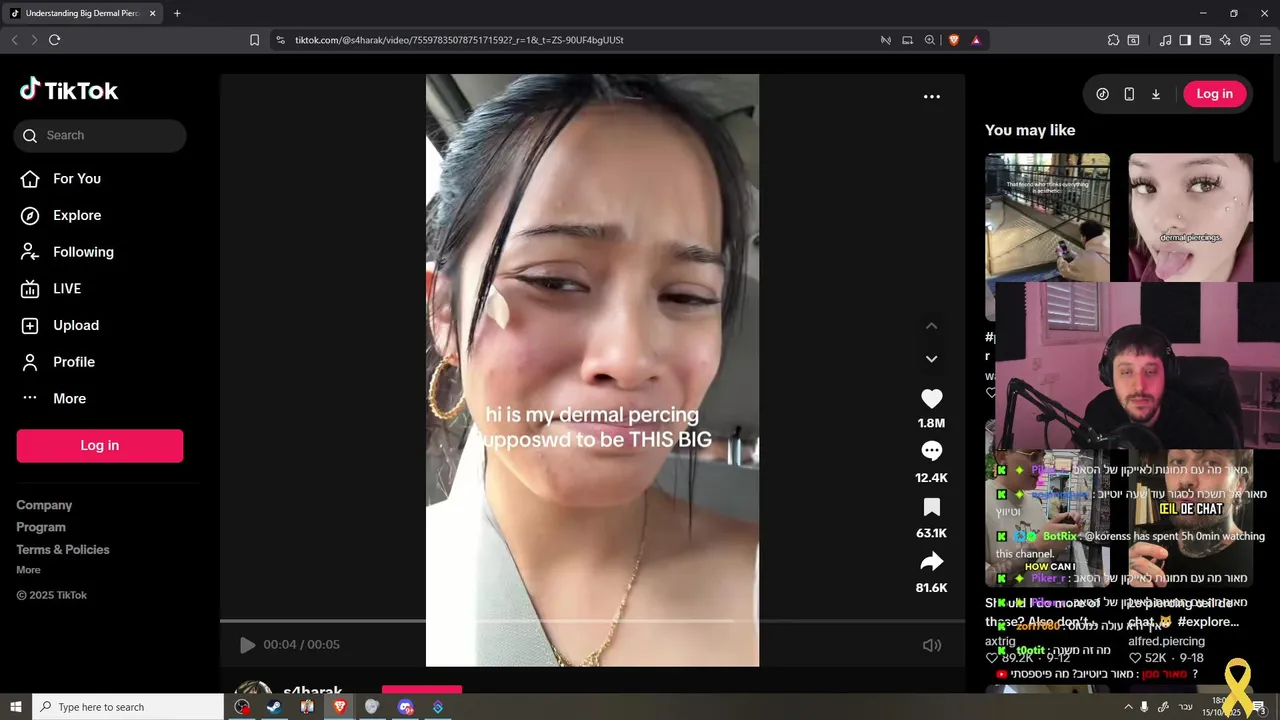This screenshot has width=1280, height=720.
Task: Open comments with speech bubble icon
Action: 931,451
